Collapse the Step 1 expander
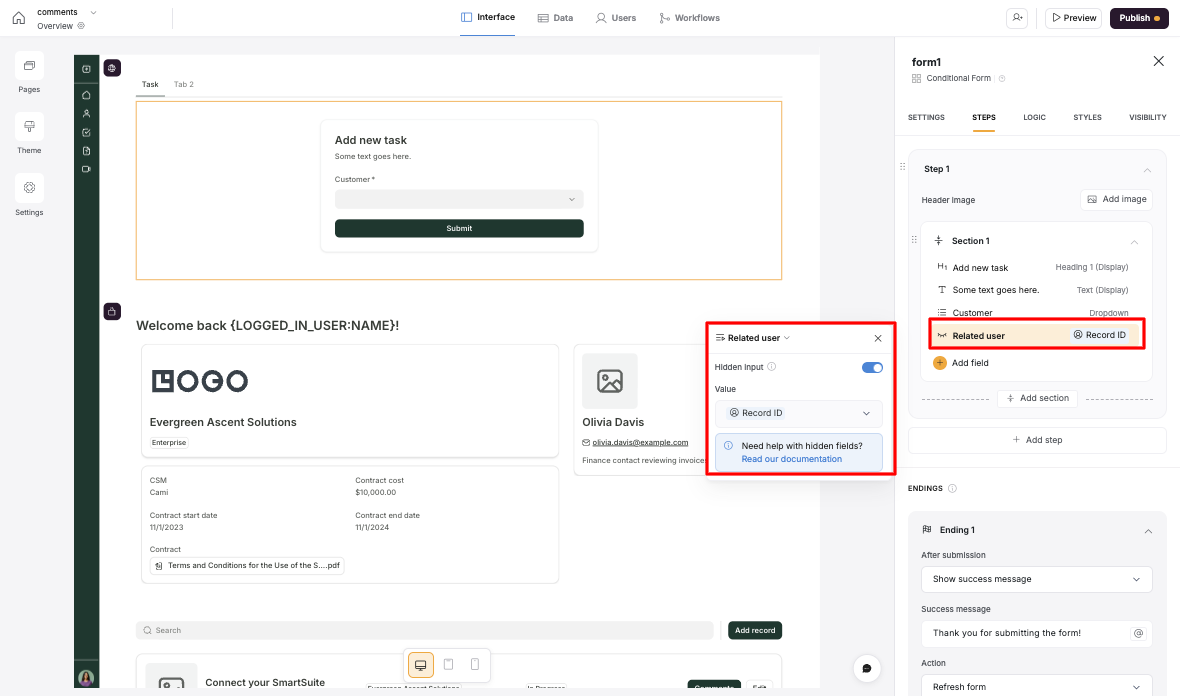Viewport: 1180px width, 696px height. [1147, 170]
